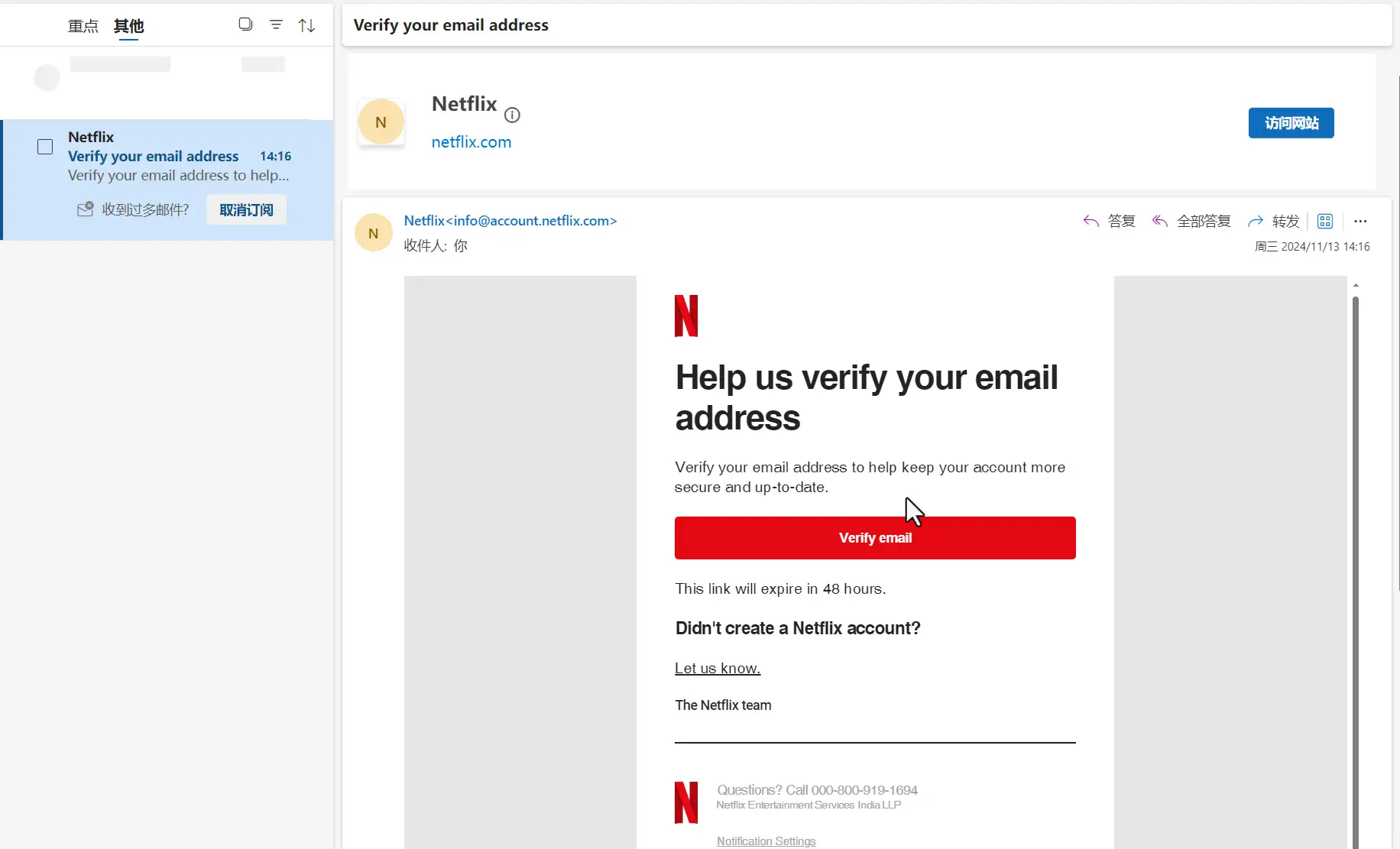Switch to the 其他 (Other) tab
The width and height of the screenshot is (1400, 849).
(128, 26)
